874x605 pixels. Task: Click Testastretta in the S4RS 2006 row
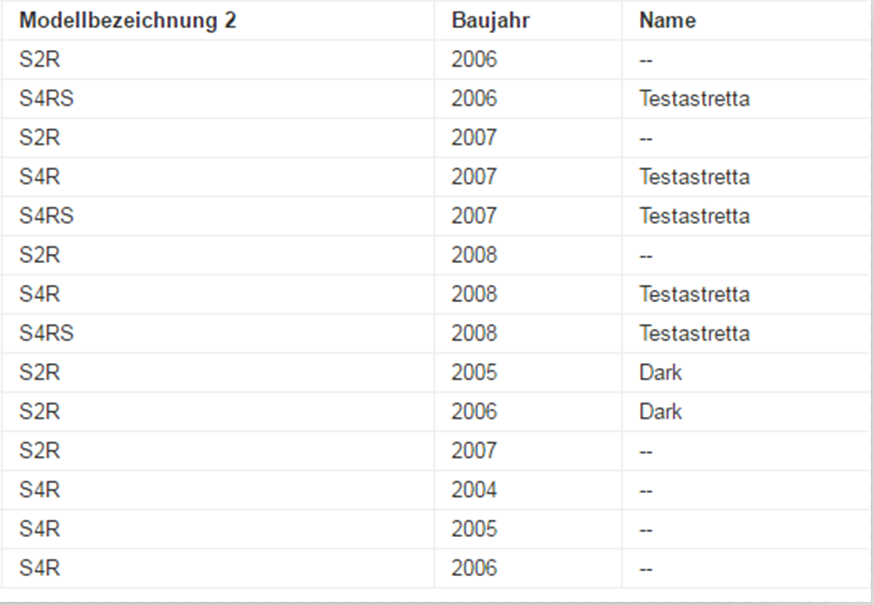[x=694, y=99]
